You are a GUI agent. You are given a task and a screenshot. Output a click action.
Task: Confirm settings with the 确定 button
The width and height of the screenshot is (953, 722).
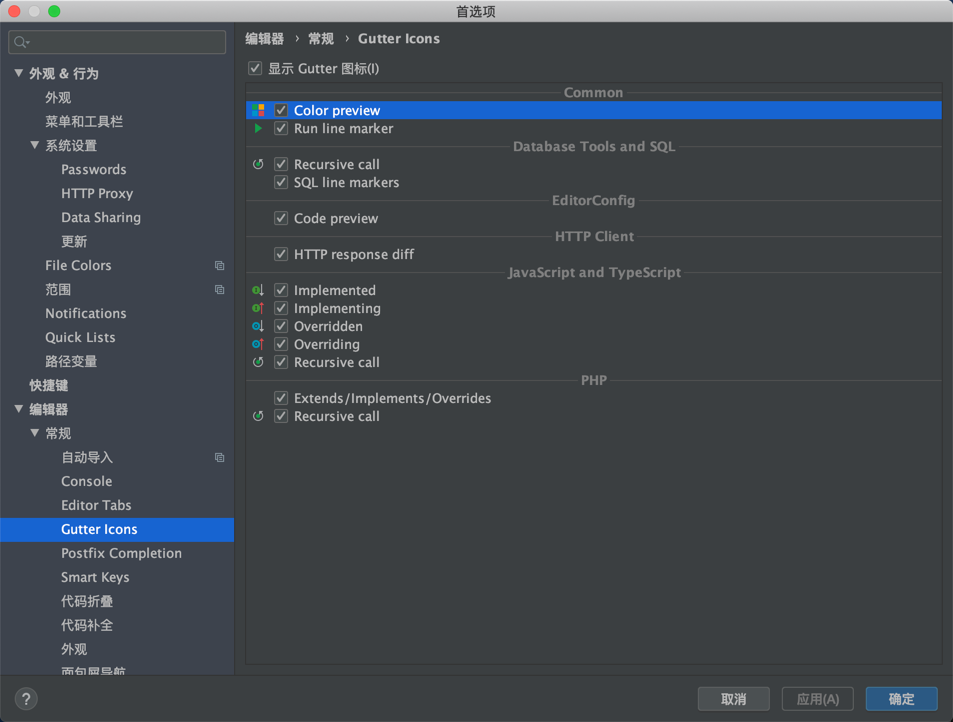point(901,699)
